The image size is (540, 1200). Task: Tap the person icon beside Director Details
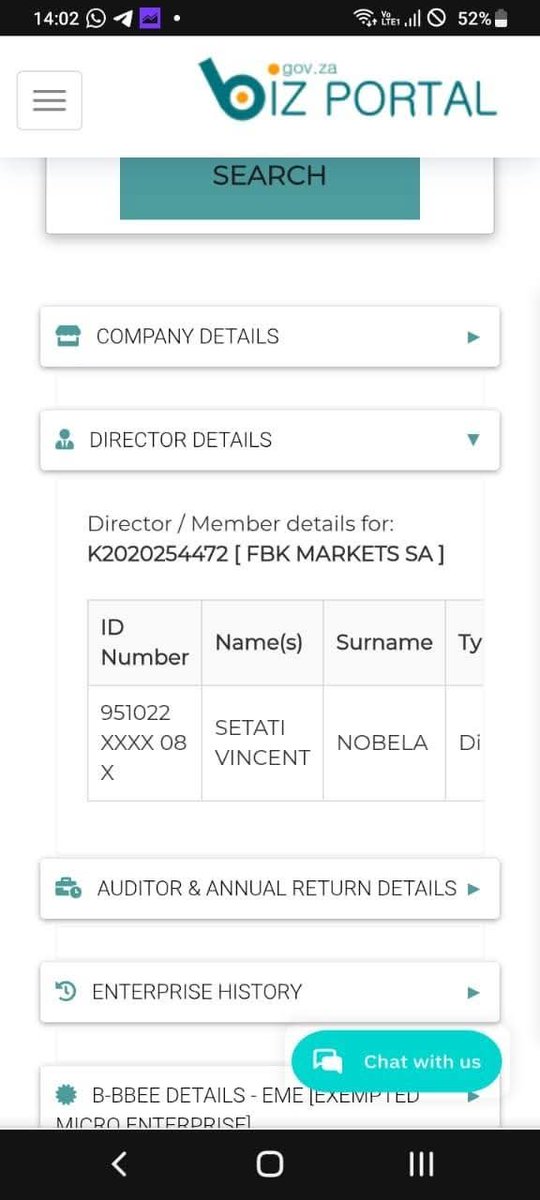[x=65, y=440]
